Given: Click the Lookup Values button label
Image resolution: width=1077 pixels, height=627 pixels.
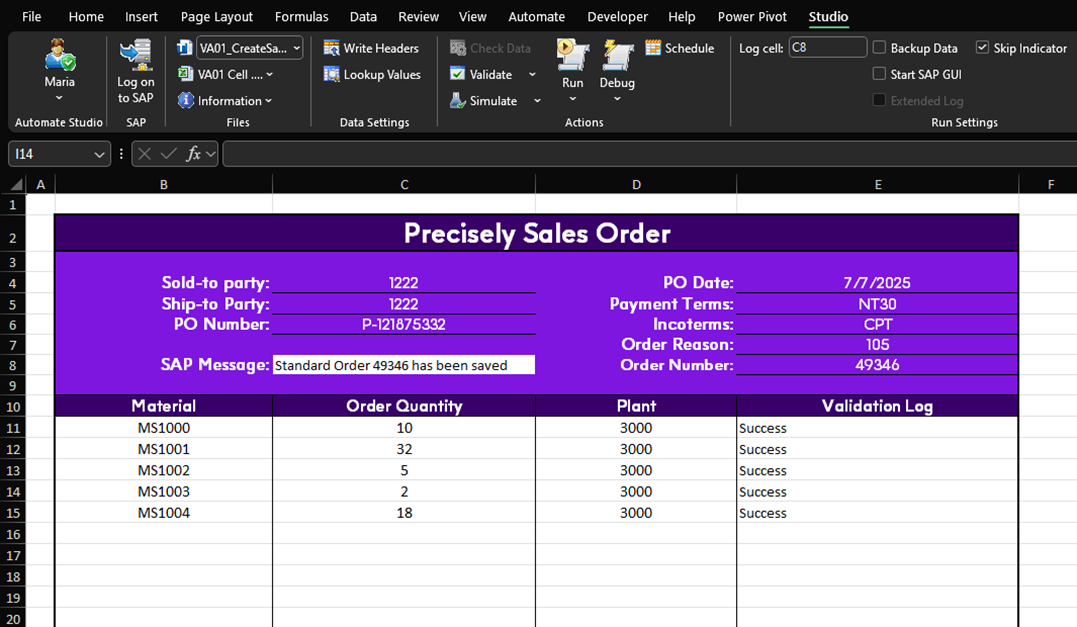Looking at the screenshot, I should click(x=382, y=74).
